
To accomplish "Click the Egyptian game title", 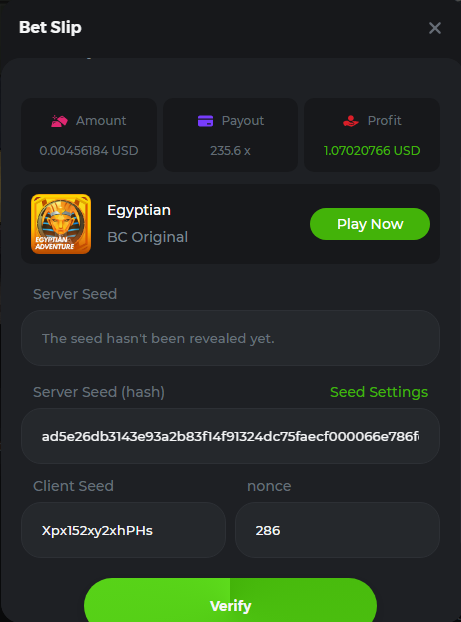I will click(139, 211).
